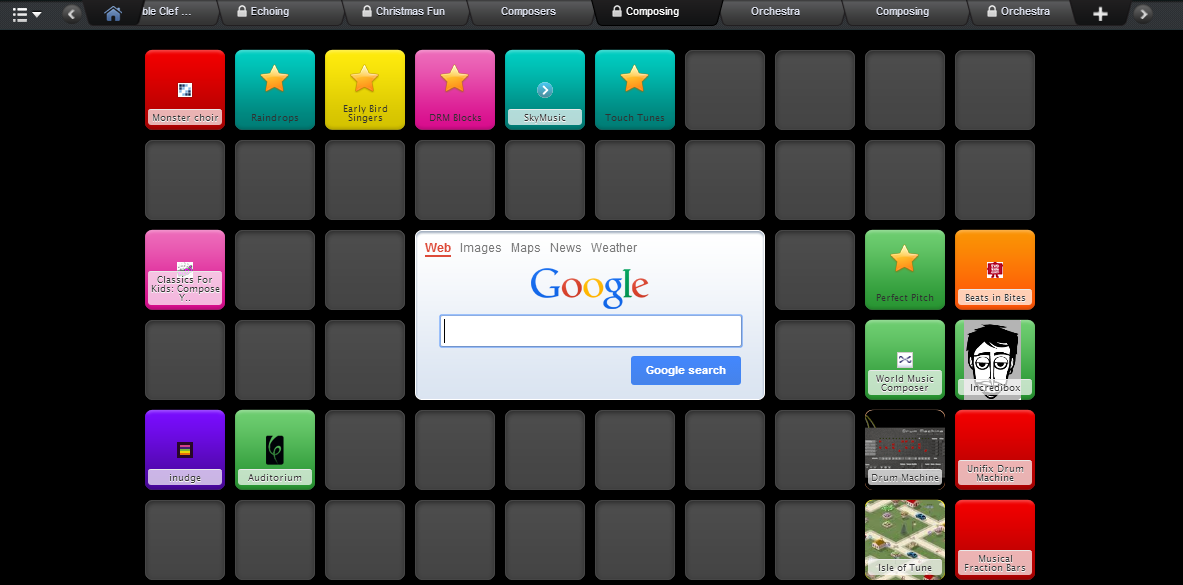Select the Maps search option

(526, 248)
